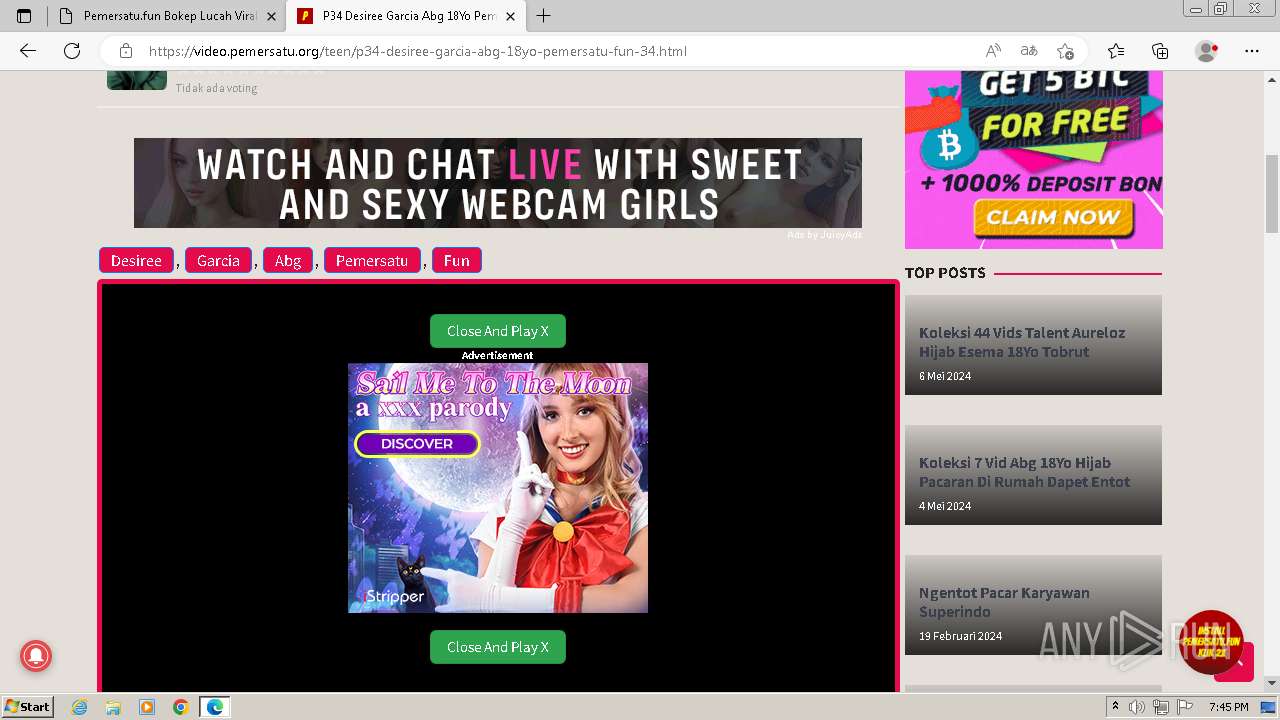Click the TOP POSTS heading

(x=945, y=273)
